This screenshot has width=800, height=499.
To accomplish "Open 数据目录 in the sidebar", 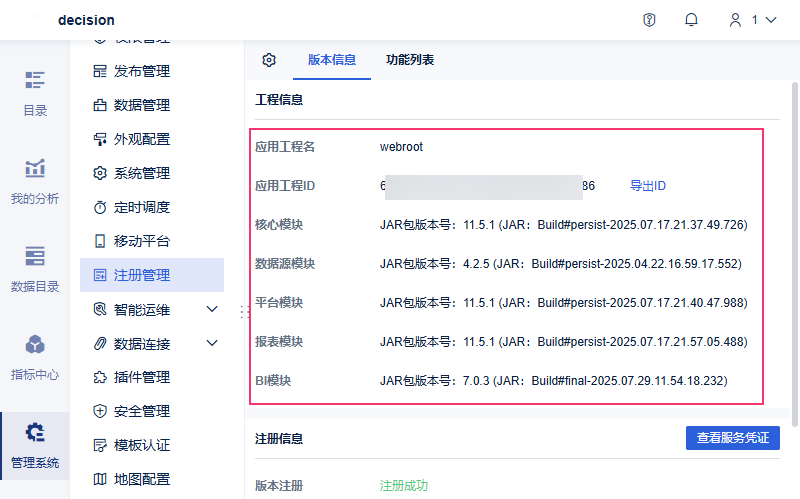I will pos(35,269).
